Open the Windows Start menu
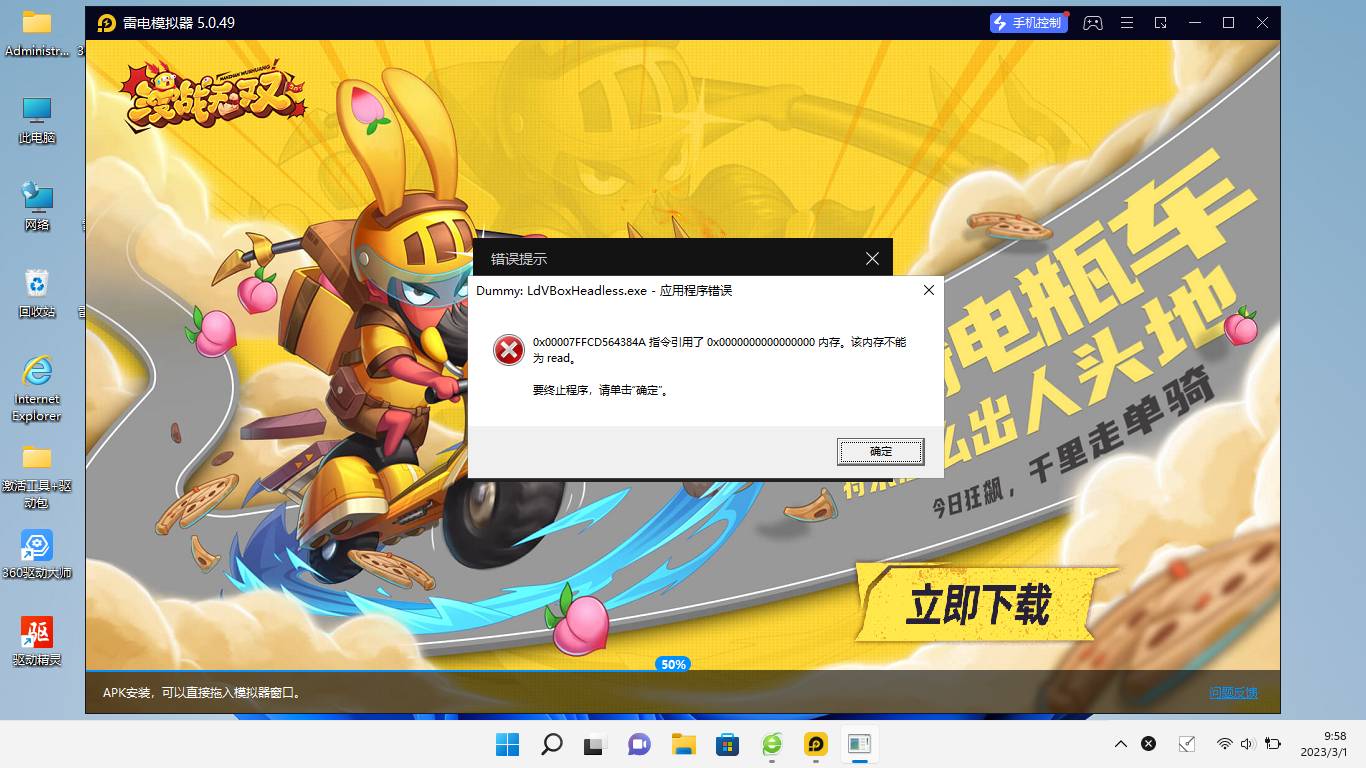Screen dimensions: 1366x768 [507, 744]
